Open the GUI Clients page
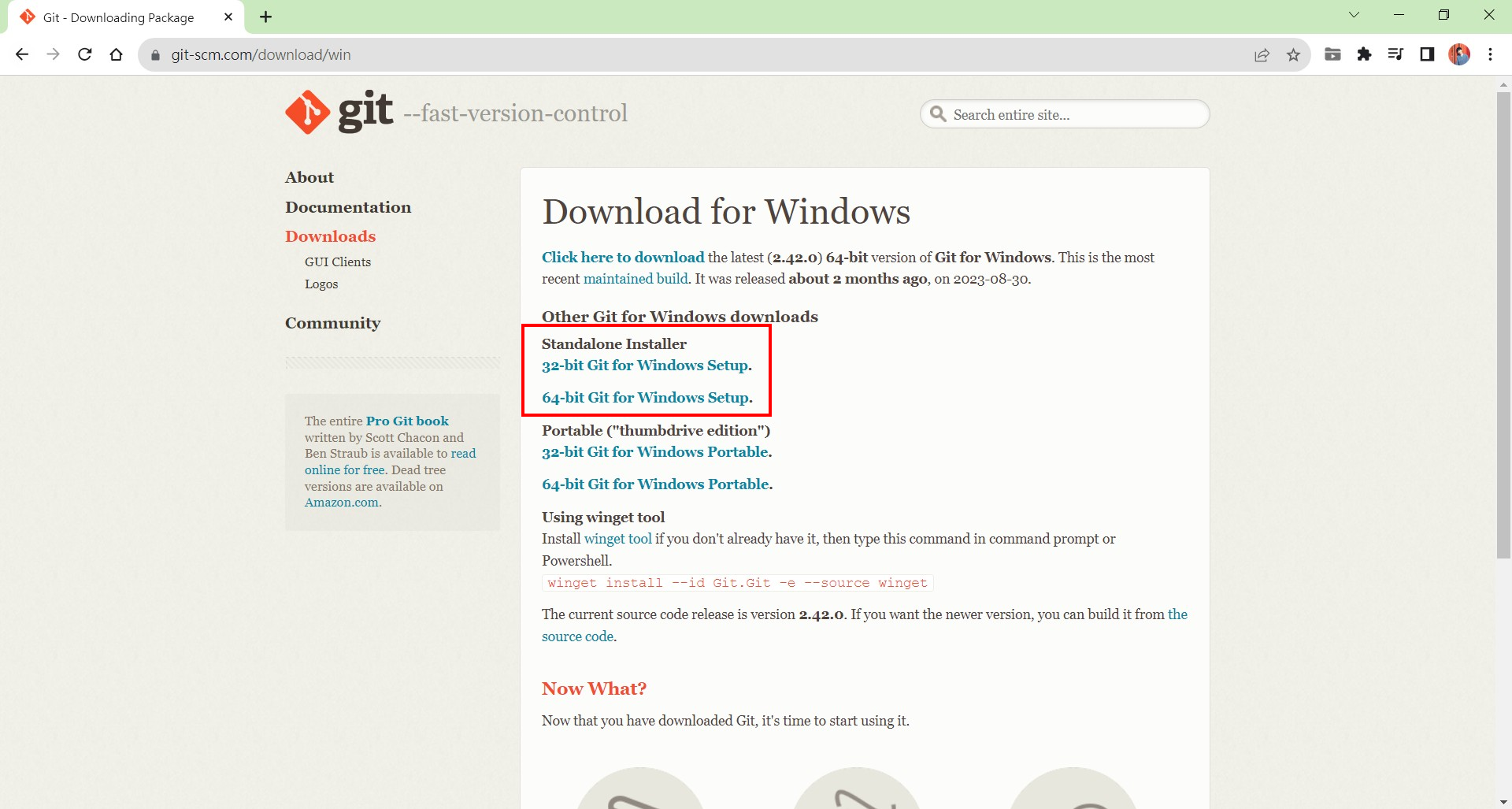Viewport: 1512px width, 809px height. [x=338, y=262]
